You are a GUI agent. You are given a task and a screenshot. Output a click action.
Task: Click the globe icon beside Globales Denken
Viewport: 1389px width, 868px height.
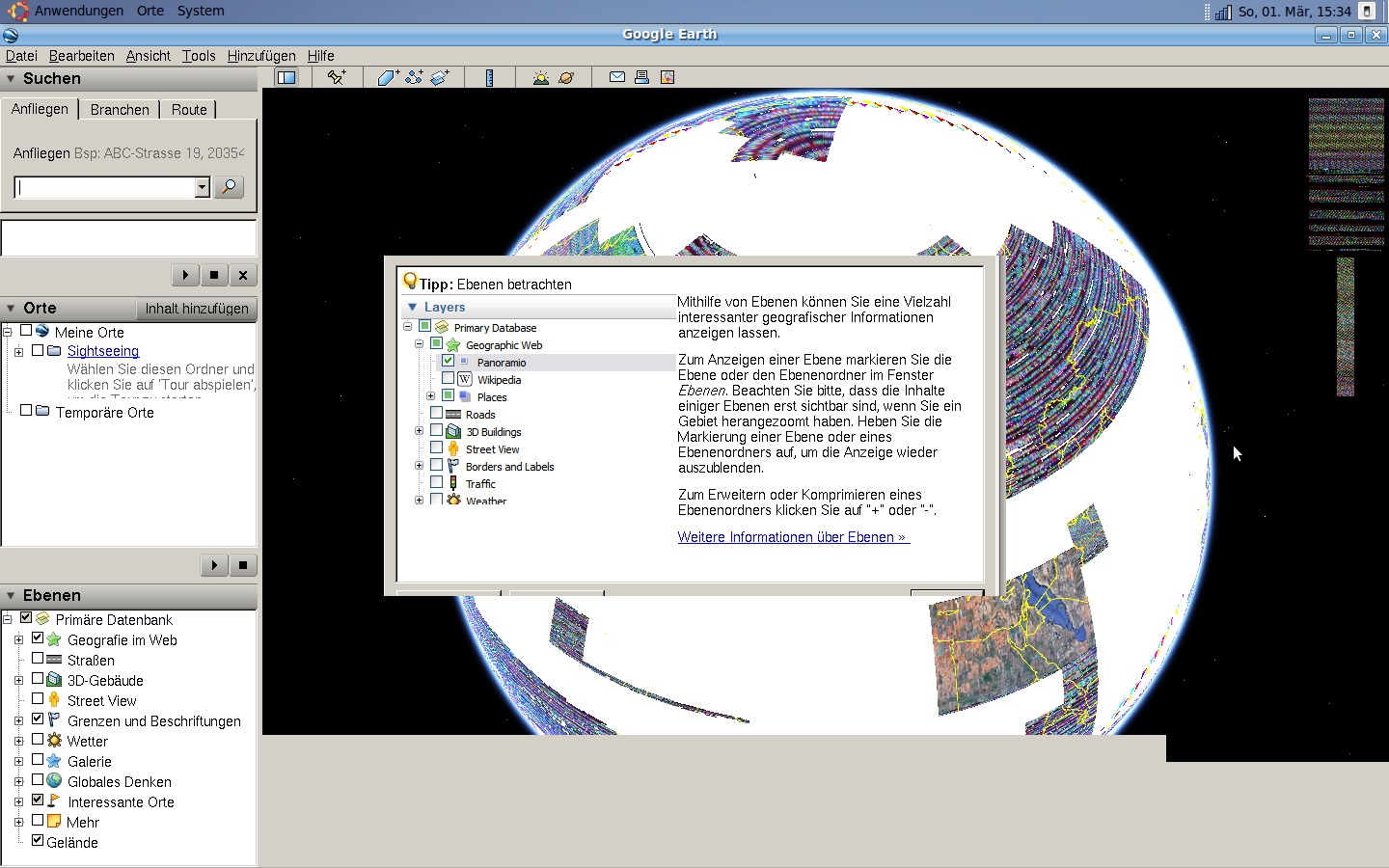click(x=54, y=781)
